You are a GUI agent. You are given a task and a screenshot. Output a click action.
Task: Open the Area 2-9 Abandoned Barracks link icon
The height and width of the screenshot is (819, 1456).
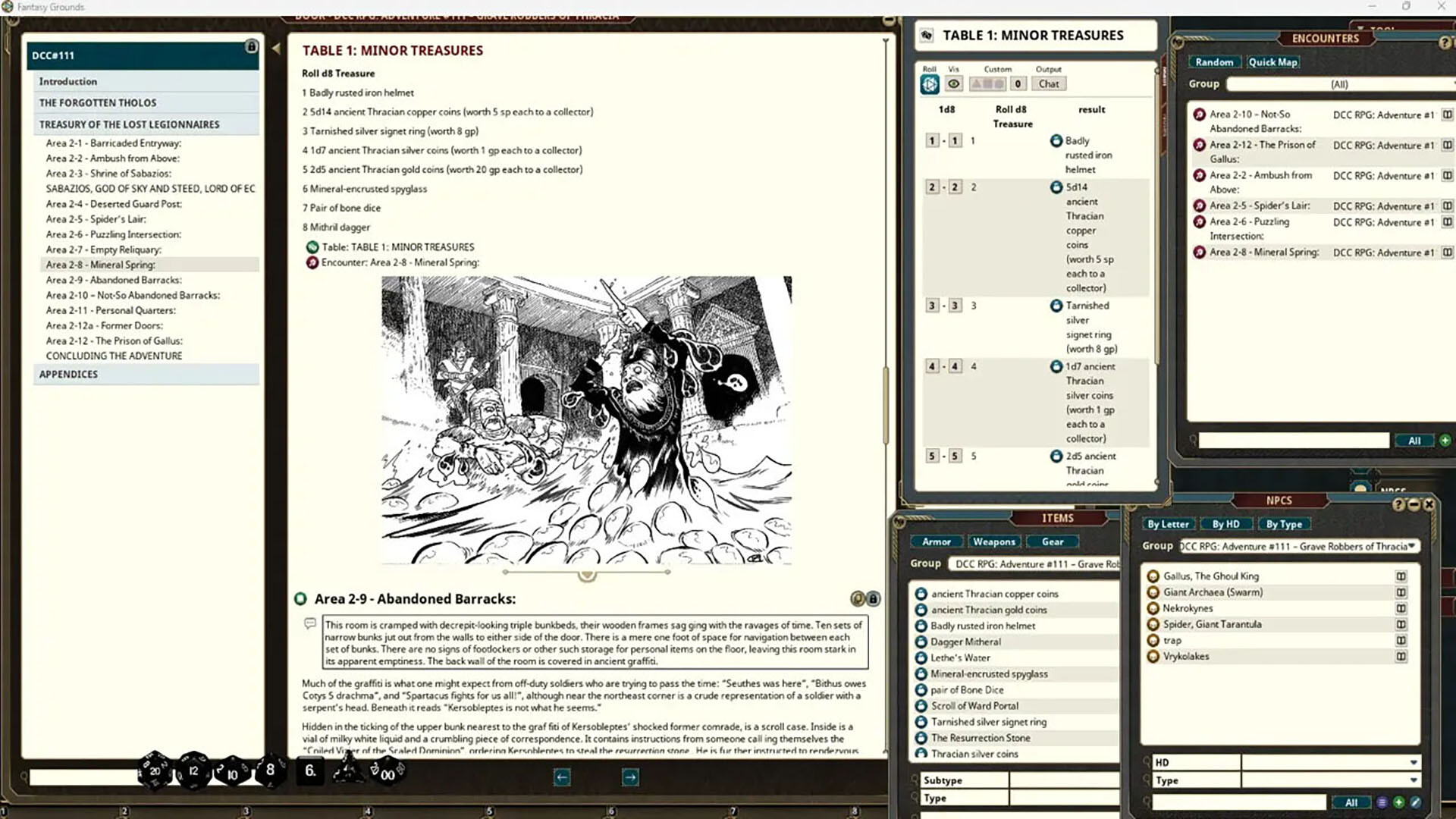click(301, 599)
